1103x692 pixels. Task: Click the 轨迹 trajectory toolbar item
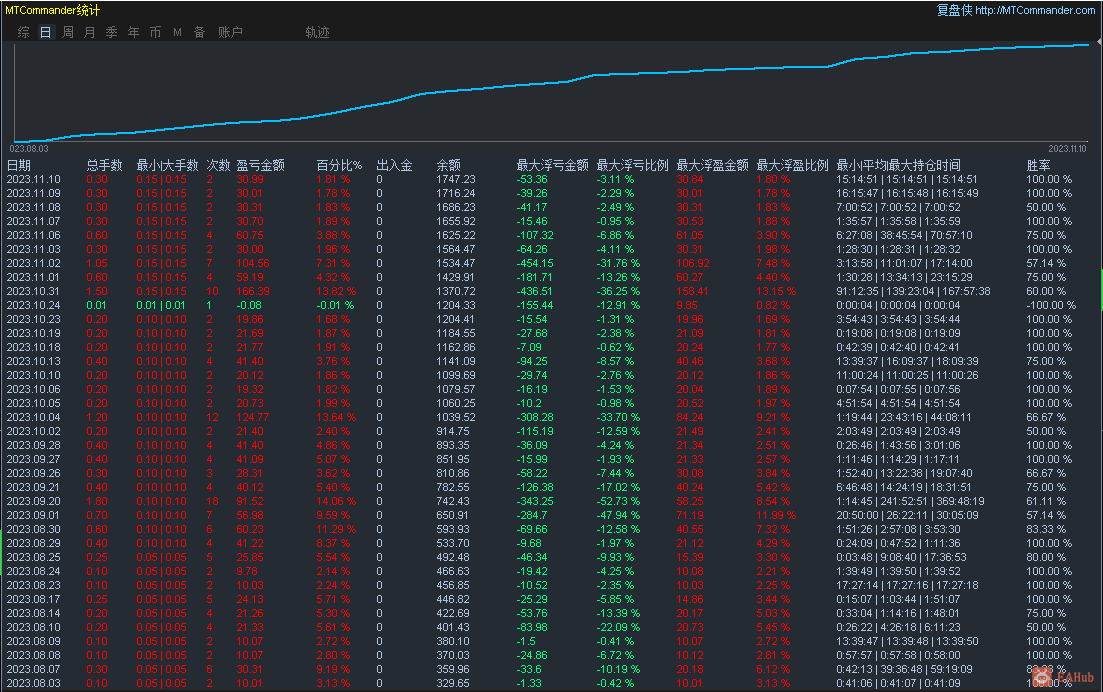[x=317, y=31]
